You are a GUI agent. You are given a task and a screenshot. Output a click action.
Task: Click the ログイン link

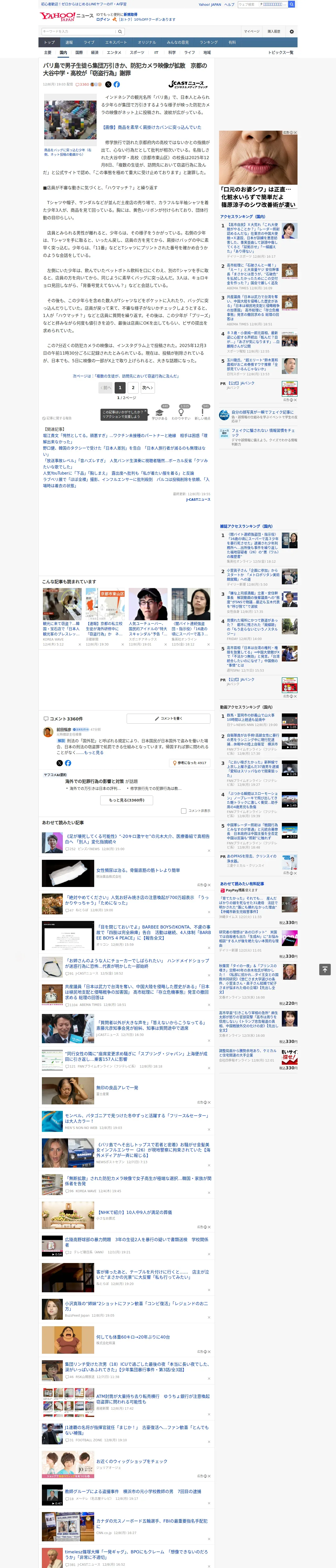pos(103,20)
